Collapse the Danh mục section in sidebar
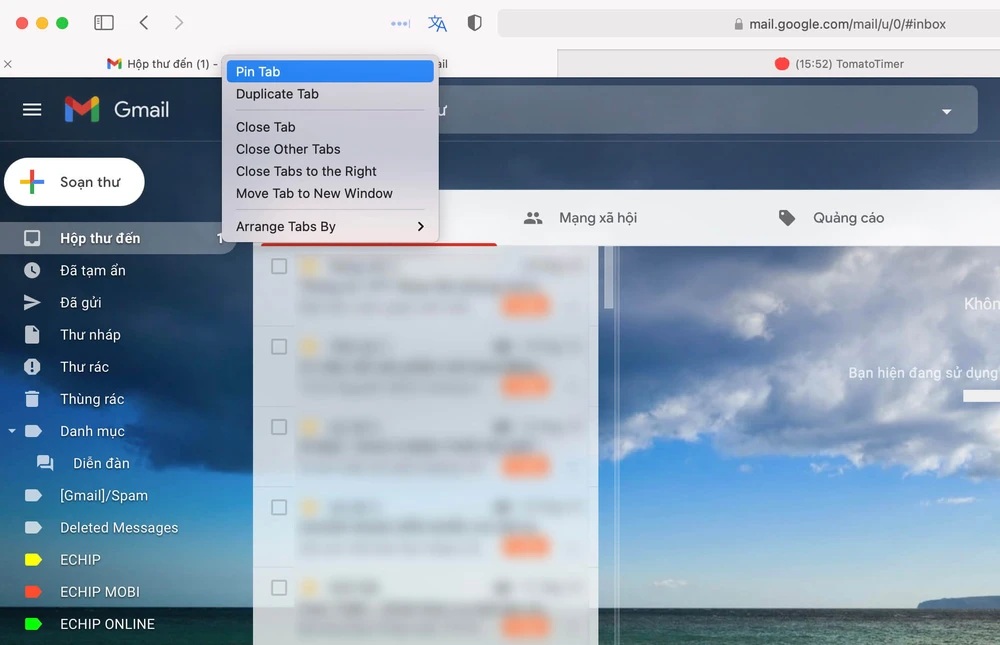 [x=13, y=430]
